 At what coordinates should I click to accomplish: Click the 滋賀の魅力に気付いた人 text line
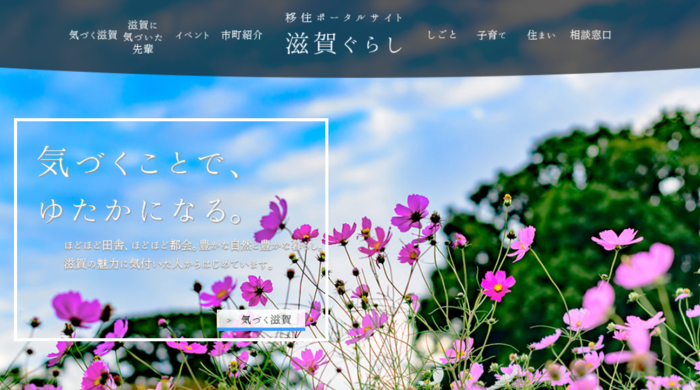(169, 265)
